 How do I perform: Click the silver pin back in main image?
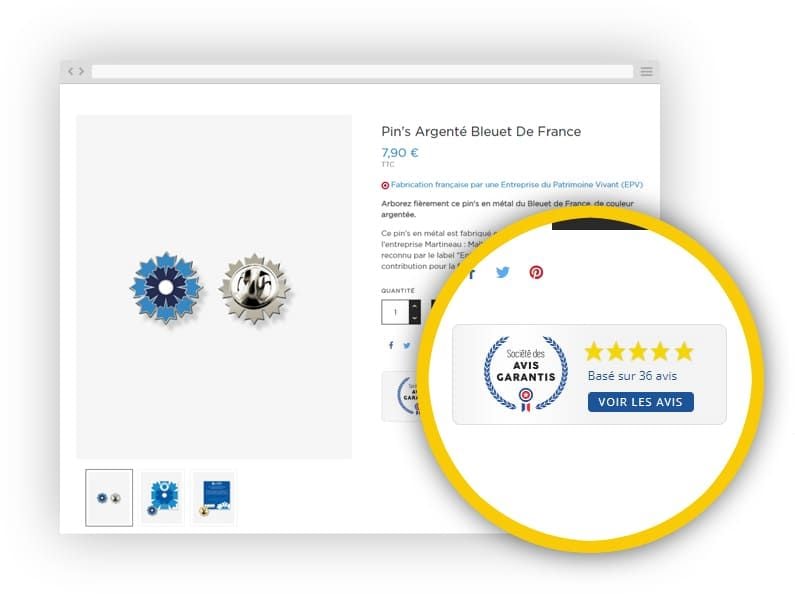(x=255, y=288)
